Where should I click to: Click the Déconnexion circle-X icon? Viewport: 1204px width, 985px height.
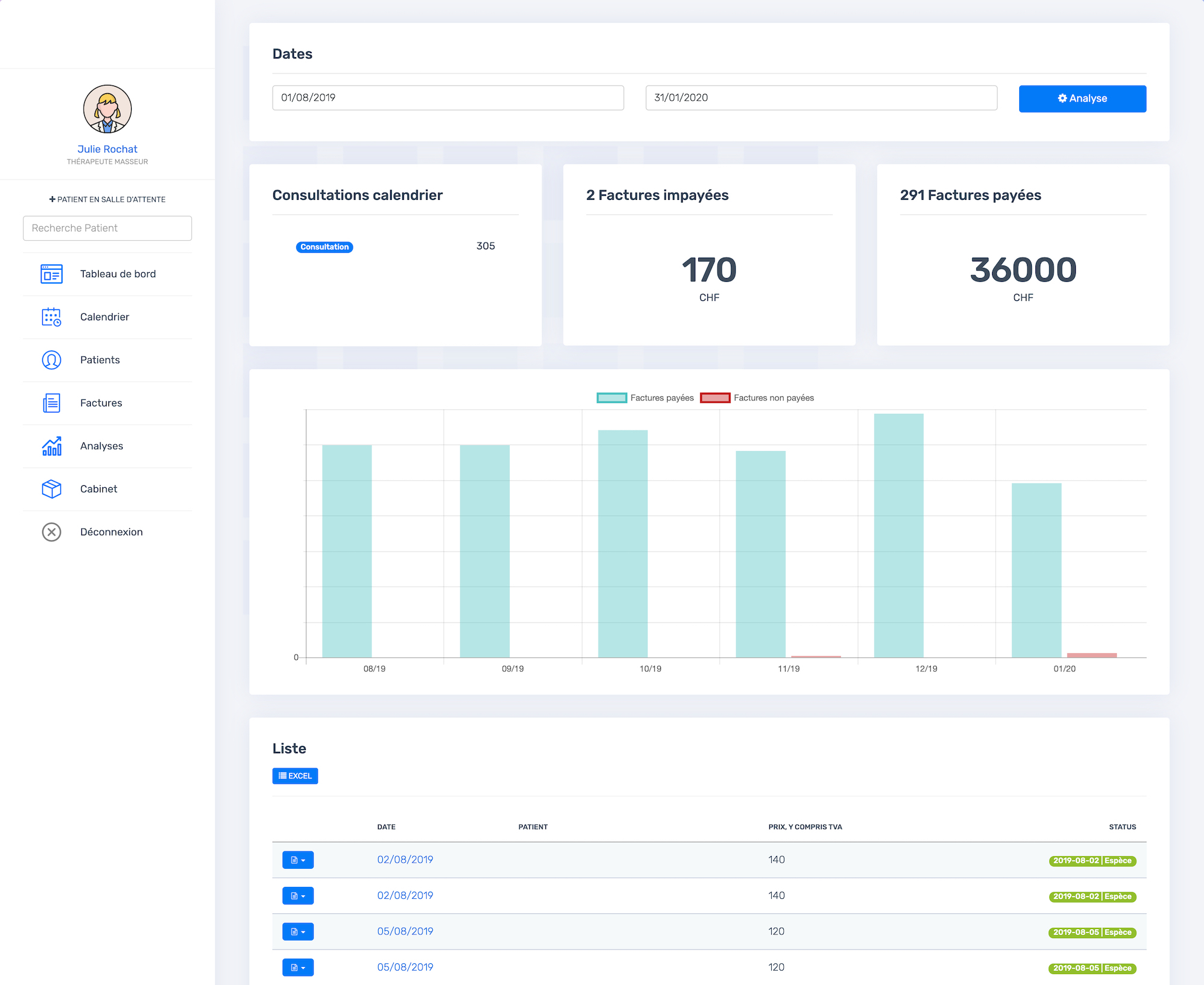[x=51, y=532]
